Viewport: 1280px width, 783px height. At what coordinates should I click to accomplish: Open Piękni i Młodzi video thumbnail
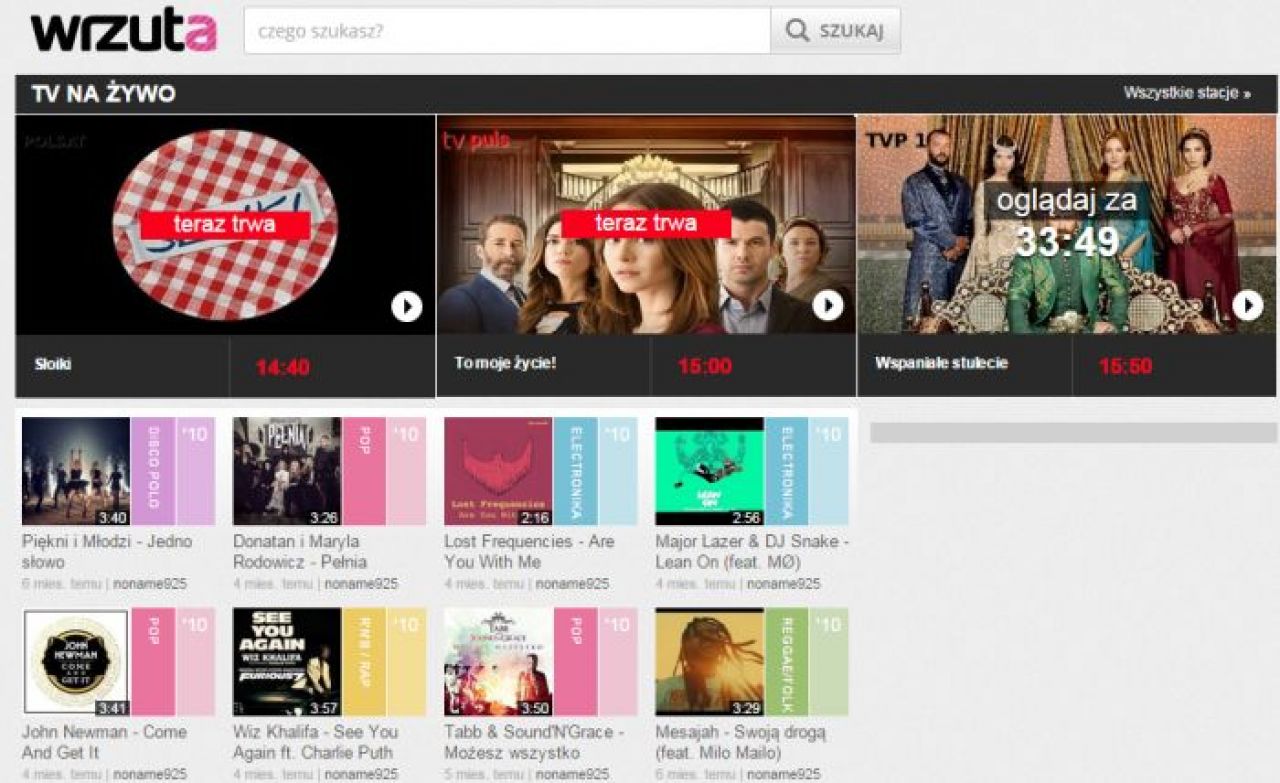pos(76,471)
